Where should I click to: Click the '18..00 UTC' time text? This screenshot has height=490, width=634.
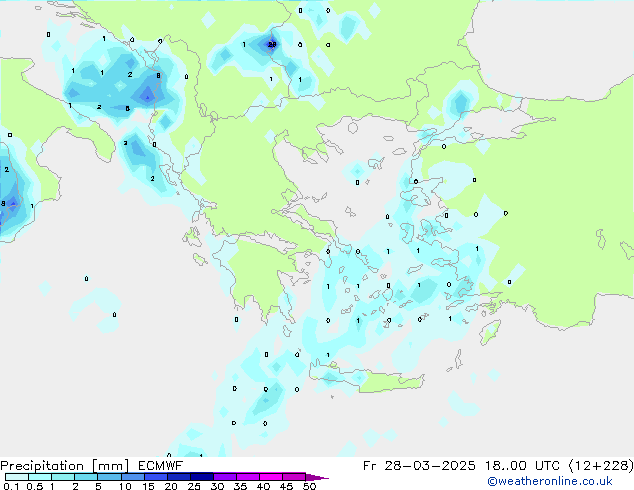[x=524, y=466]
